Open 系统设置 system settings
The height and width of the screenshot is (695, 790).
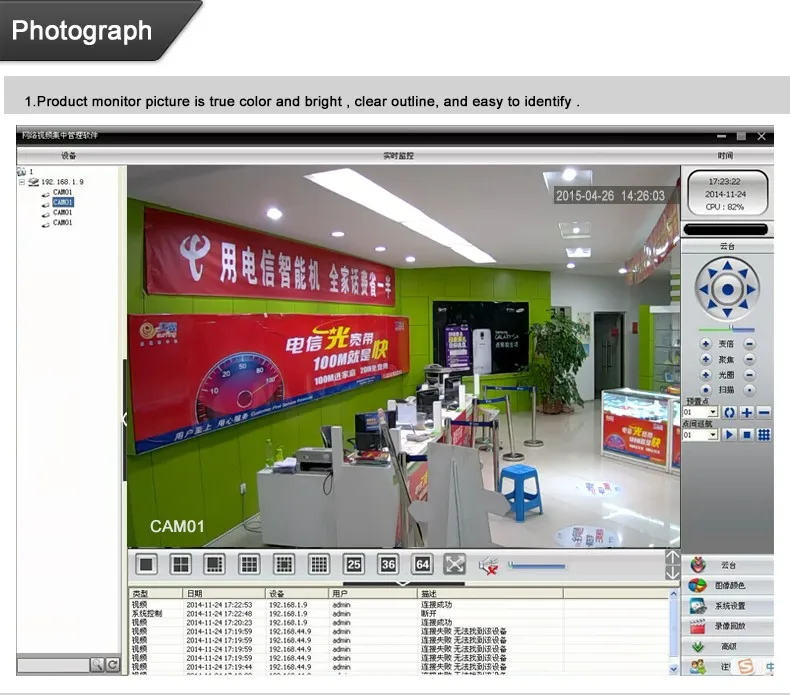point(728,606)
